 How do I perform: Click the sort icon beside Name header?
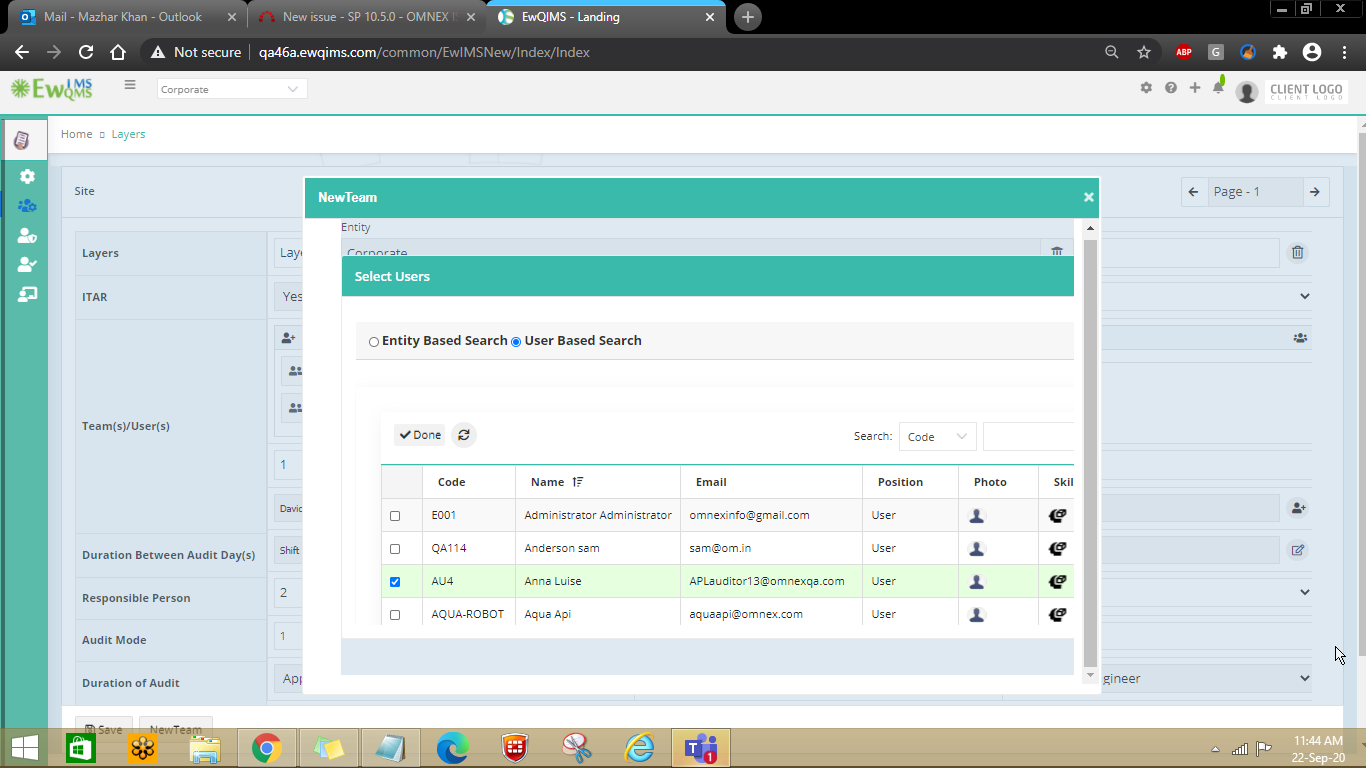578,482
